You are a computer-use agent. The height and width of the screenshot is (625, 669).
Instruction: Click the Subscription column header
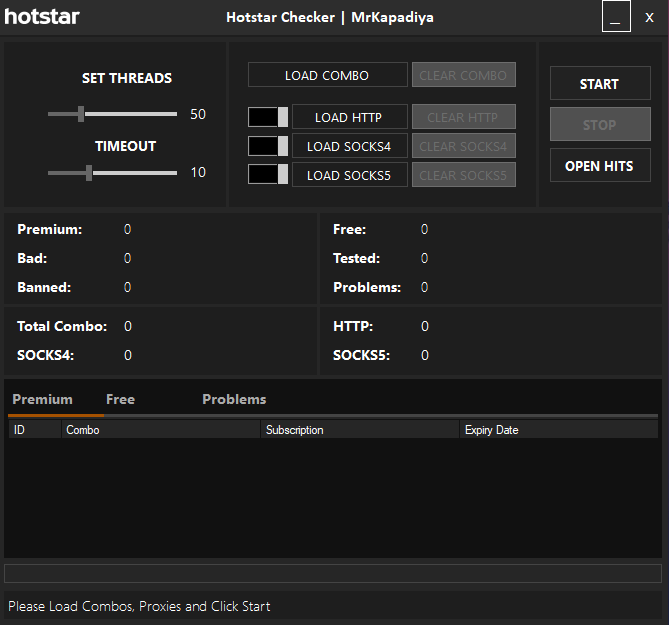pos(360,430)
